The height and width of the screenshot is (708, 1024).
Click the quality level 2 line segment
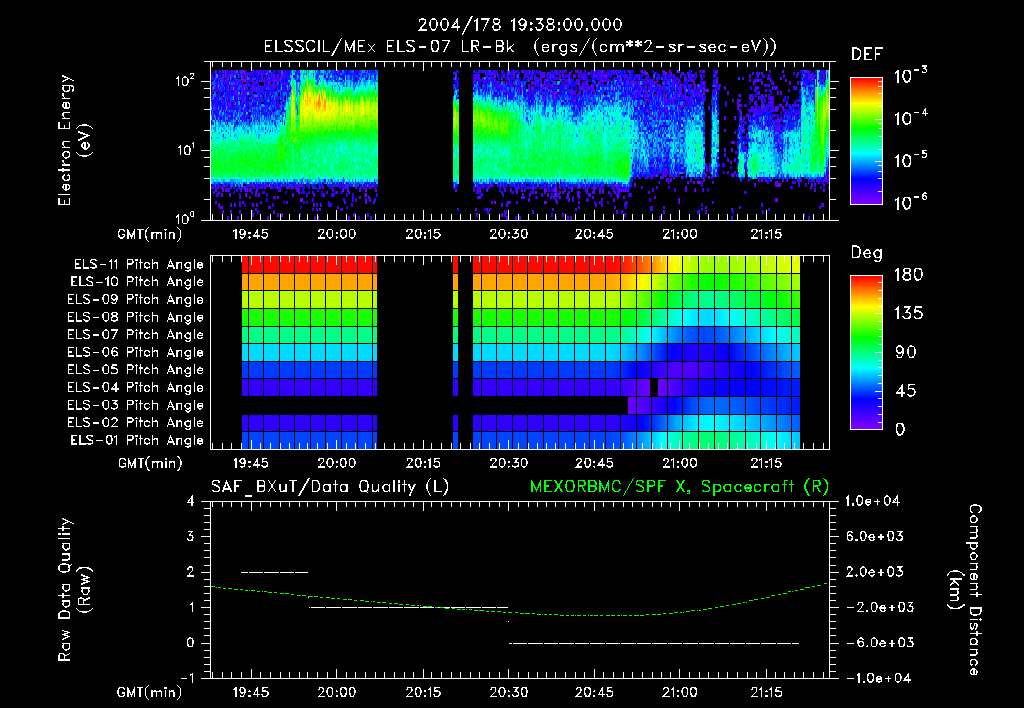pos(274,572)
